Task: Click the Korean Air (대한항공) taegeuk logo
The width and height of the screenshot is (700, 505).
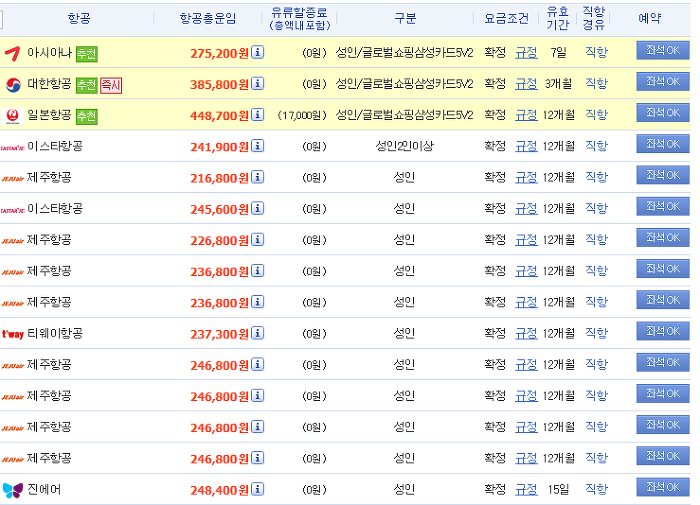Action: pyautogui.click(x=13, y=84)
